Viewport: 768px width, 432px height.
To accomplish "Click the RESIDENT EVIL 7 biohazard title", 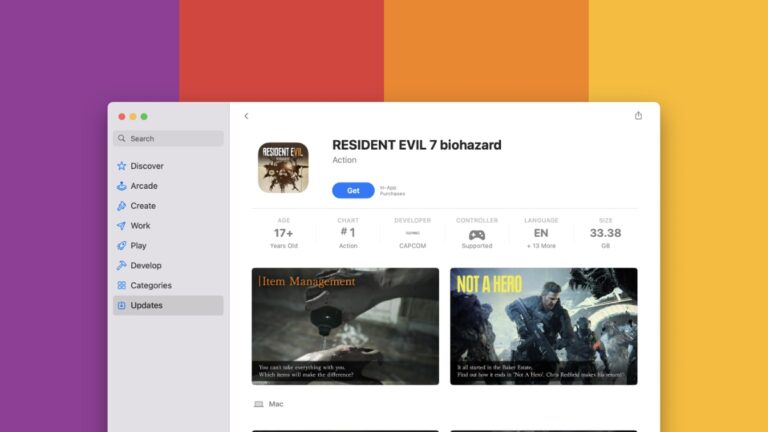I will [x=417, y=145].
